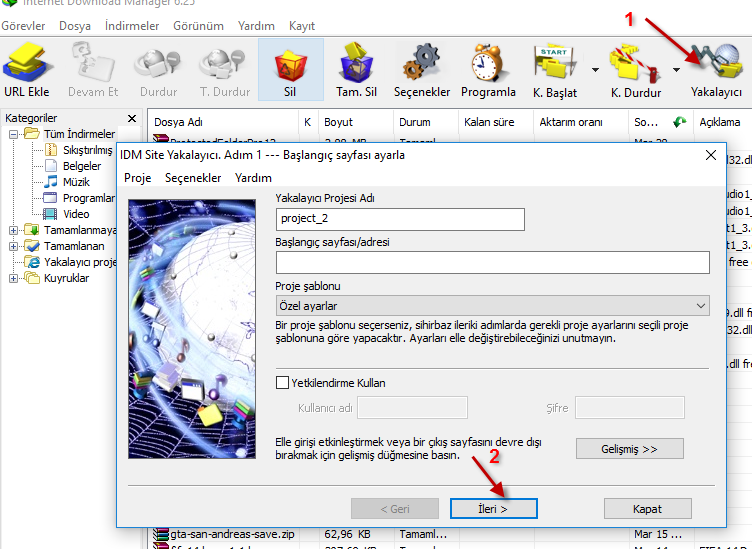The width and height of the screenshot is (752, 549).
Task: Click the Kapat button
Action: 647,509
